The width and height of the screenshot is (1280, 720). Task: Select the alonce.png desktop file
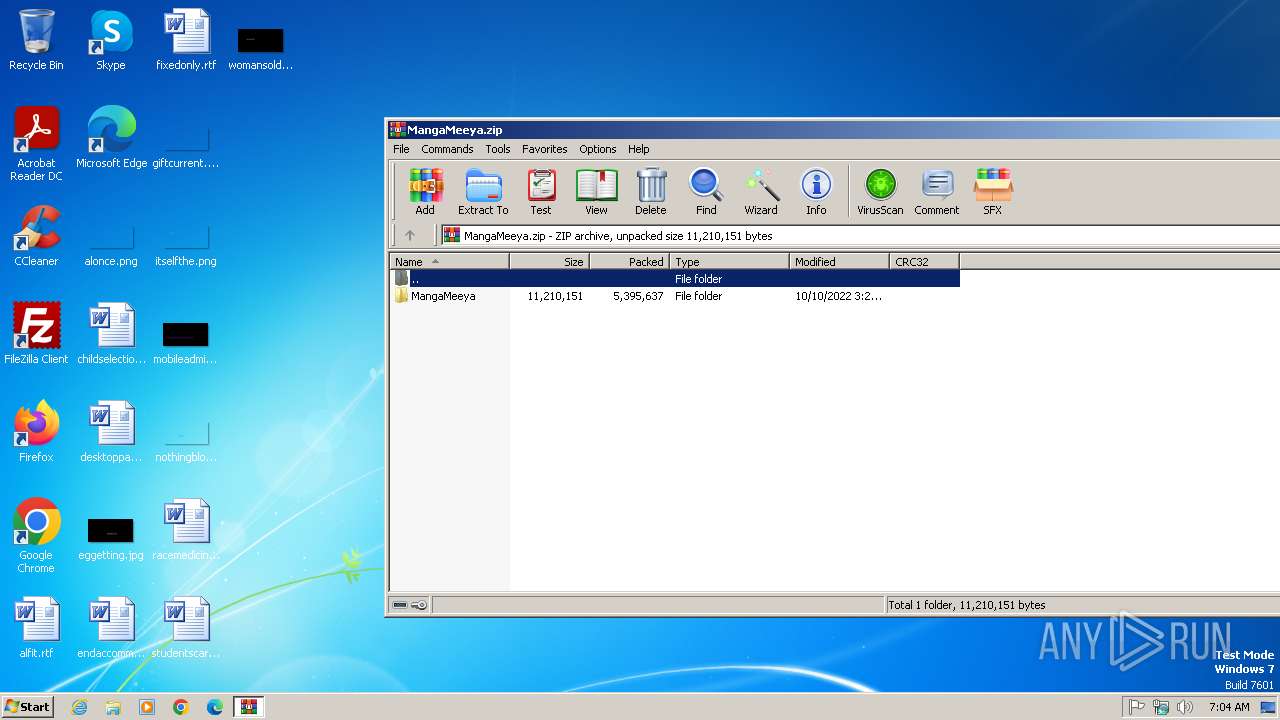(x=111, y=246)
